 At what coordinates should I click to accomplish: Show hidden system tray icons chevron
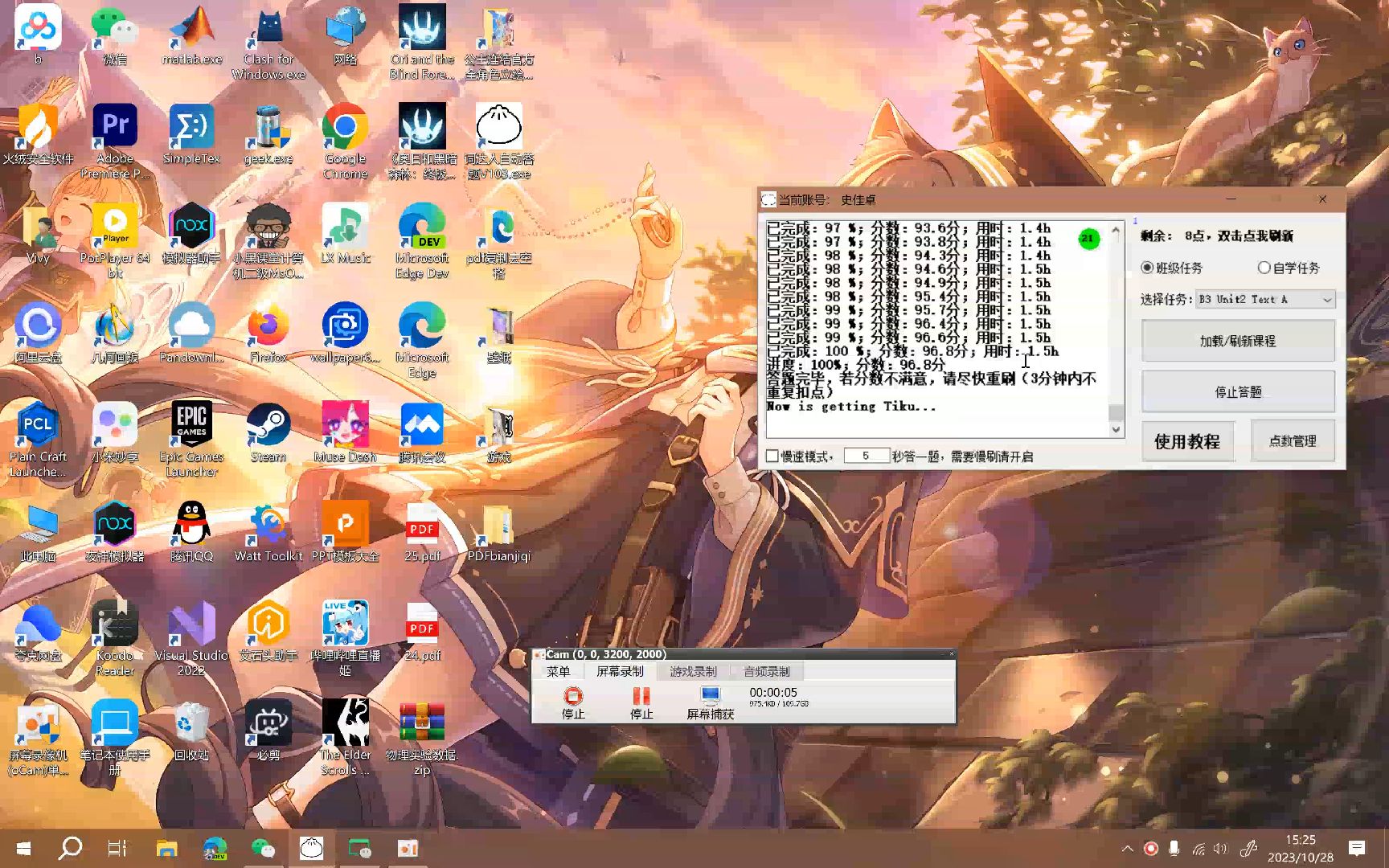pyautogui.click(x=1127, y=849)
